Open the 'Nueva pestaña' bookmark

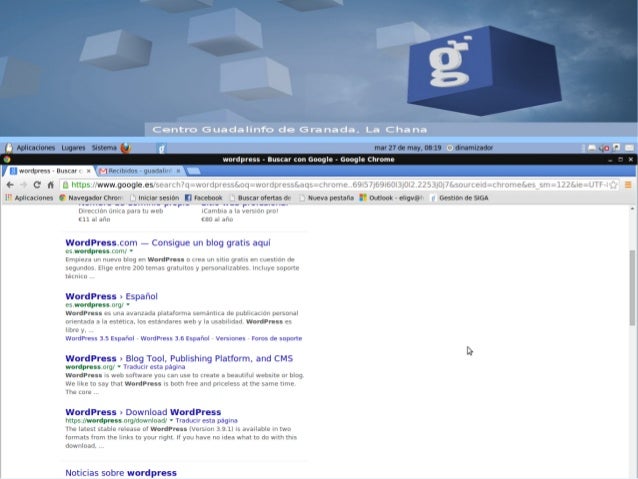326,198
